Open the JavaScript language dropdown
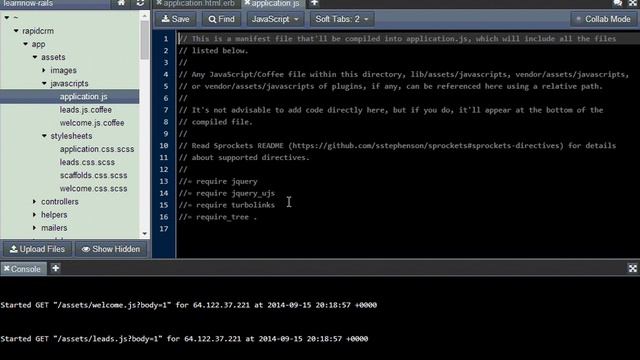Screen dimensions: 640x360 275,19
